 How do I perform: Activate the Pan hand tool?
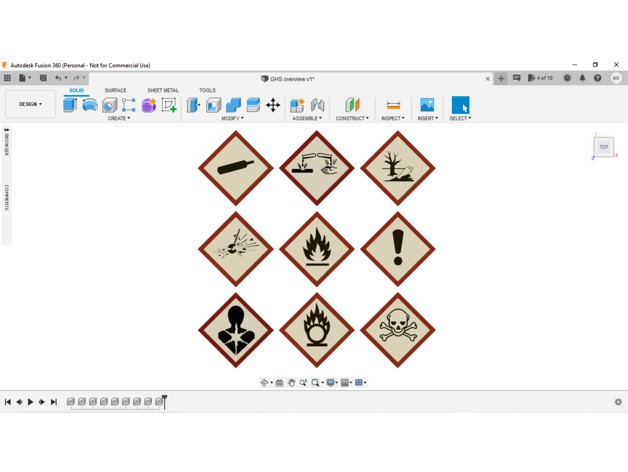point(291,383)
